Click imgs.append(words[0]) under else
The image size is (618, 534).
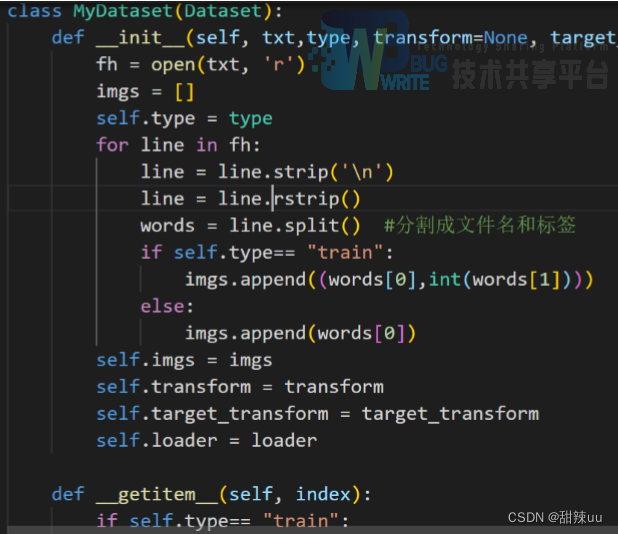tap(300, 333)
